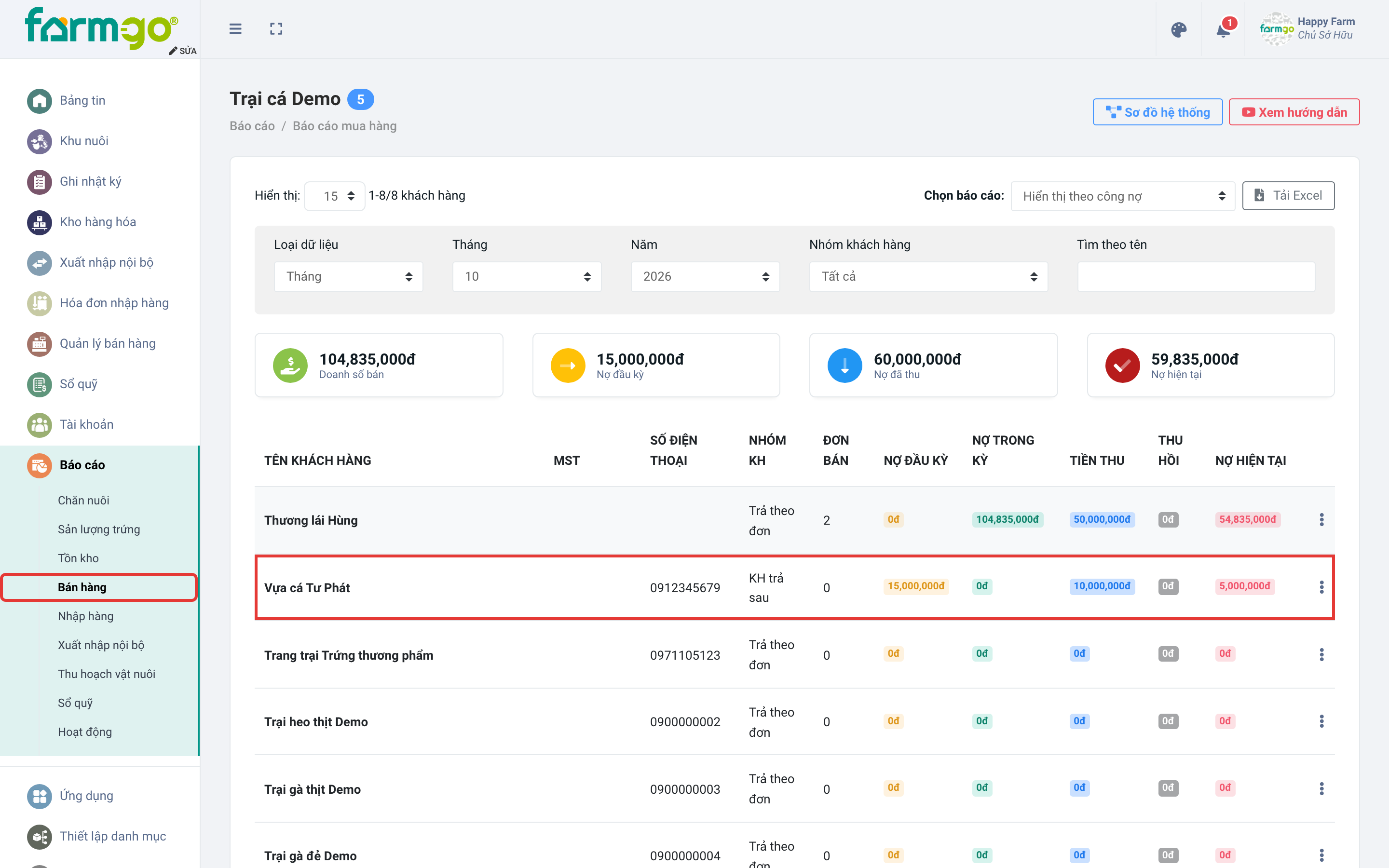Click the Xem hướng dẫn button
This screenshot has width=1389, height=868.
1294,112
